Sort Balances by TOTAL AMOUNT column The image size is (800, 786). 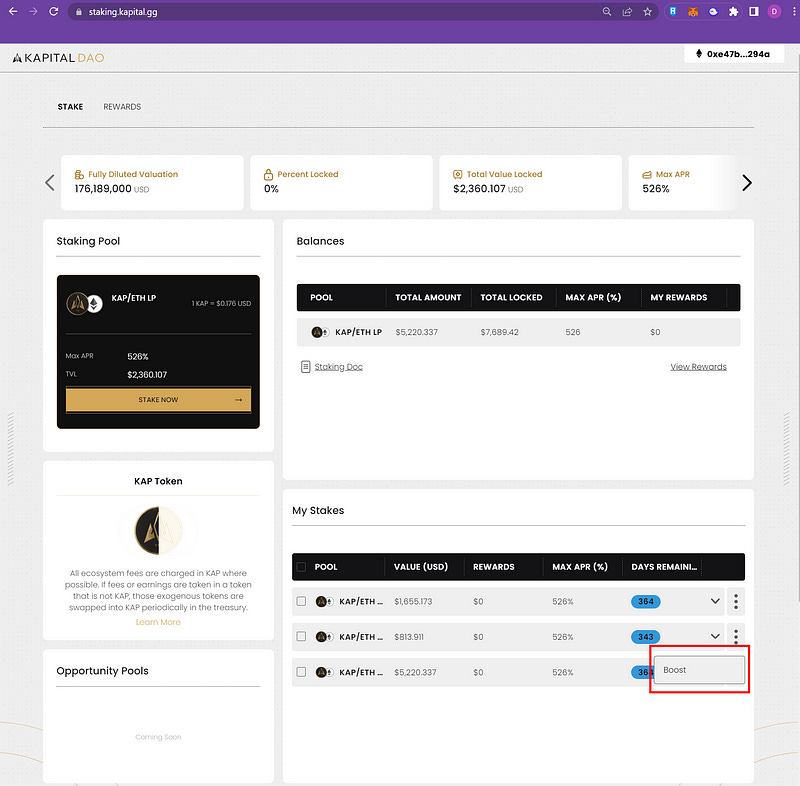(x=428, y=297)
